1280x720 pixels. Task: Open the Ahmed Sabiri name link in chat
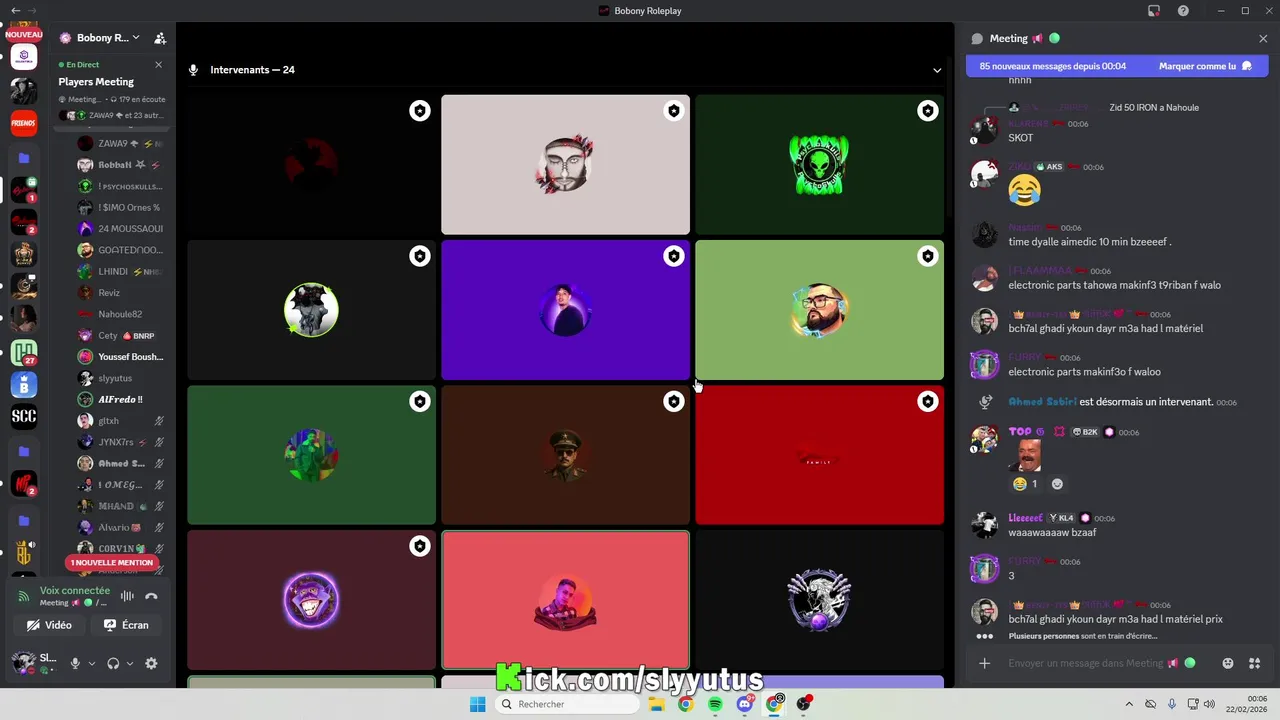click(1042, 402)
